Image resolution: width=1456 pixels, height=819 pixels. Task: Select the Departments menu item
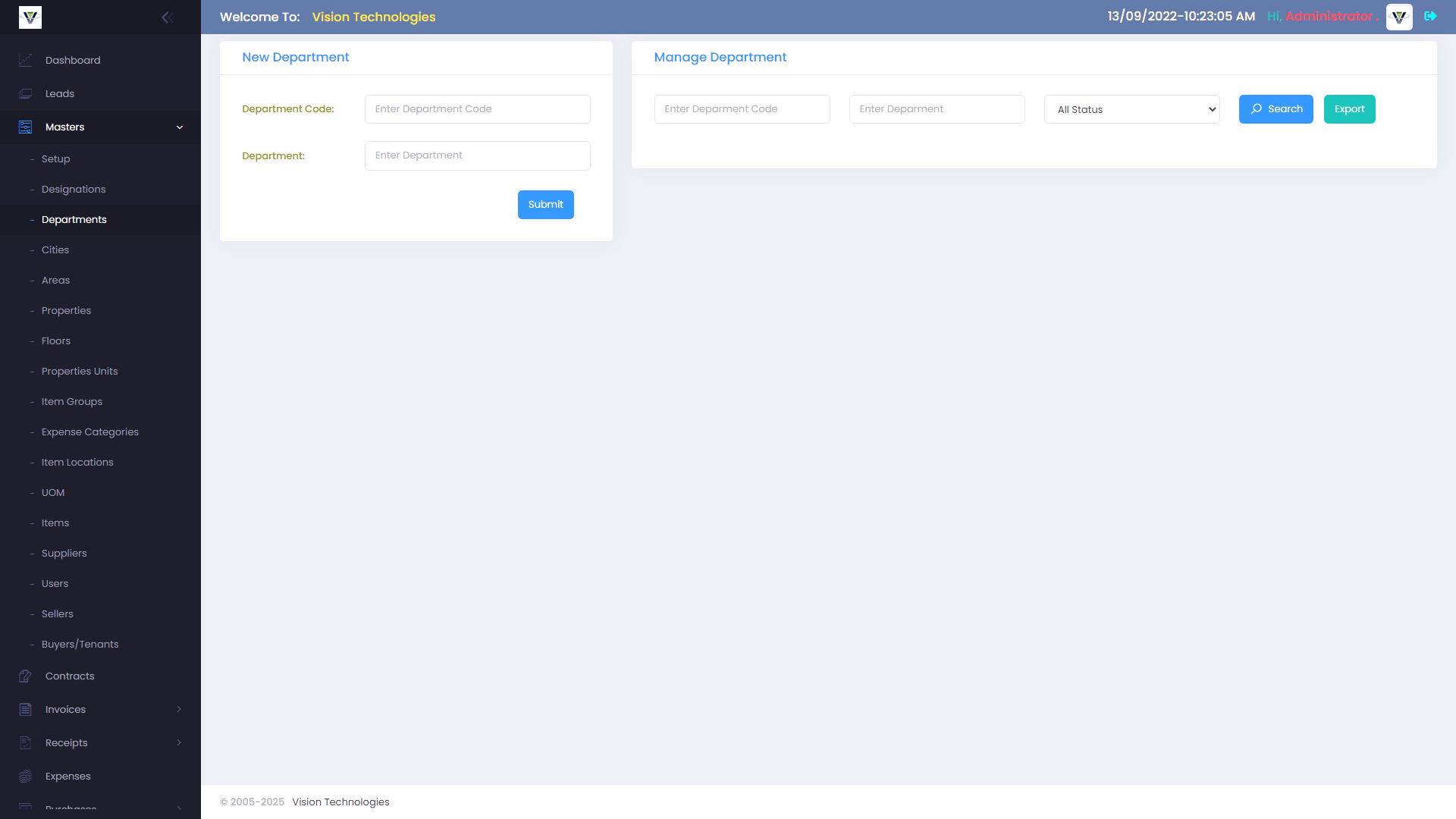tap(74, 219)
